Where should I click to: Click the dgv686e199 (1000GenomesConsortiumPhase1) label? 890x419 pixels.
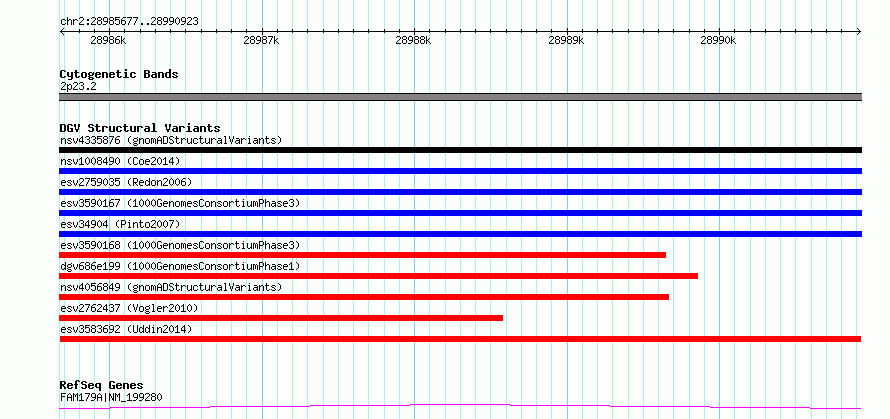pyautogui.click(x=180, y=266)
